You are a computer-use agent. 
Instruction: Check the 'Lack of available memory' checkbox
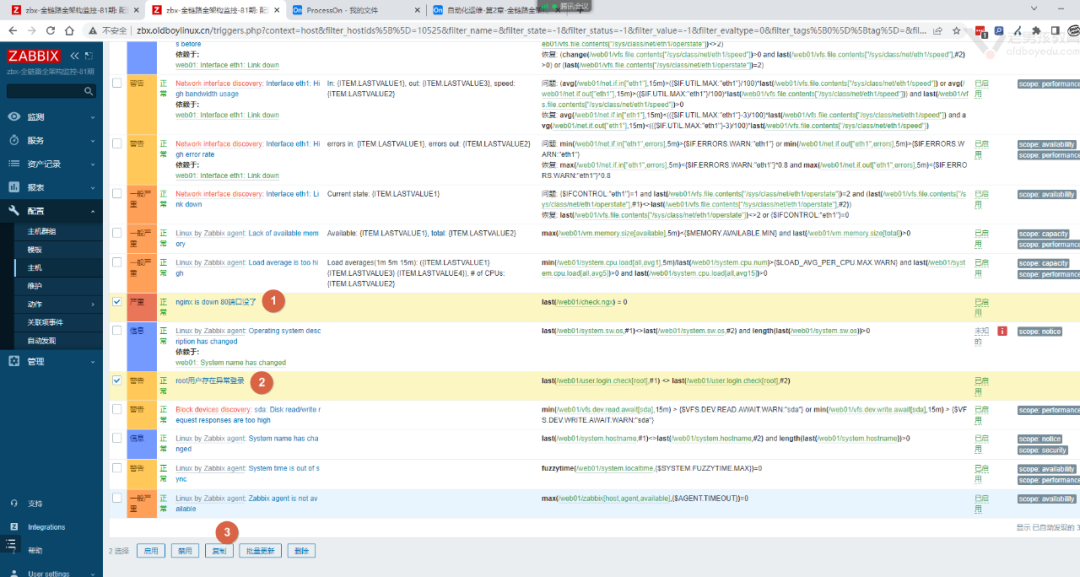click(117, 233)
